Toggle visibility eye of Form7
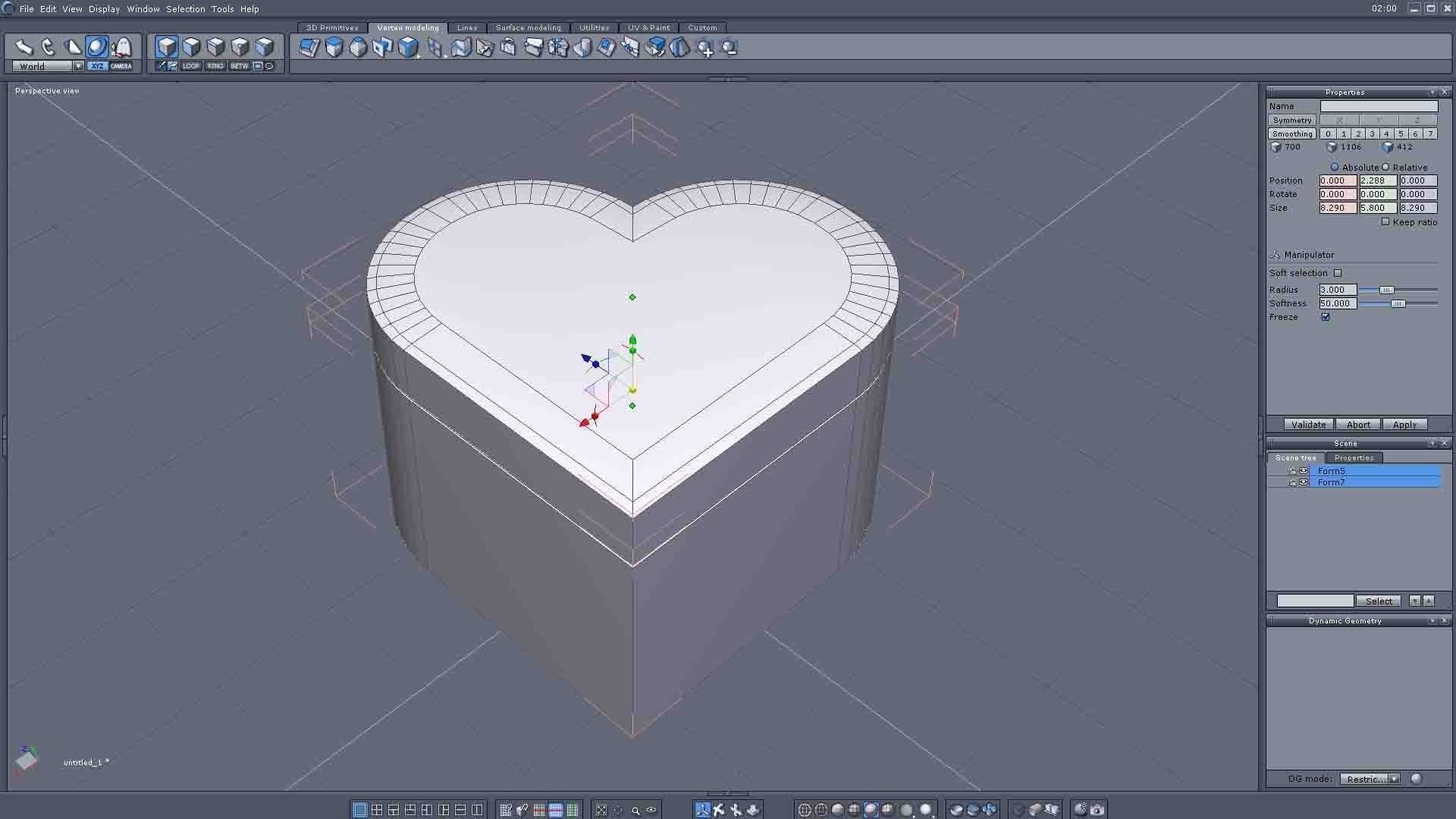1456x819 pixels. click(1304, 482)
